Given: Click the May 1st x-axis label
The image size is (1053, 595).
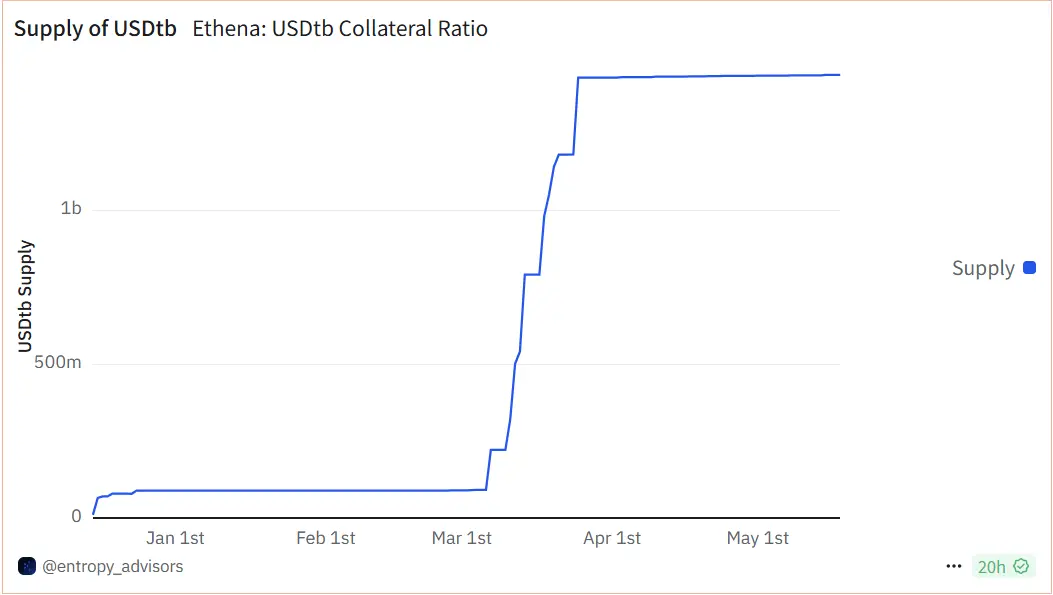Looking at the screenshot, I should 758,538.
